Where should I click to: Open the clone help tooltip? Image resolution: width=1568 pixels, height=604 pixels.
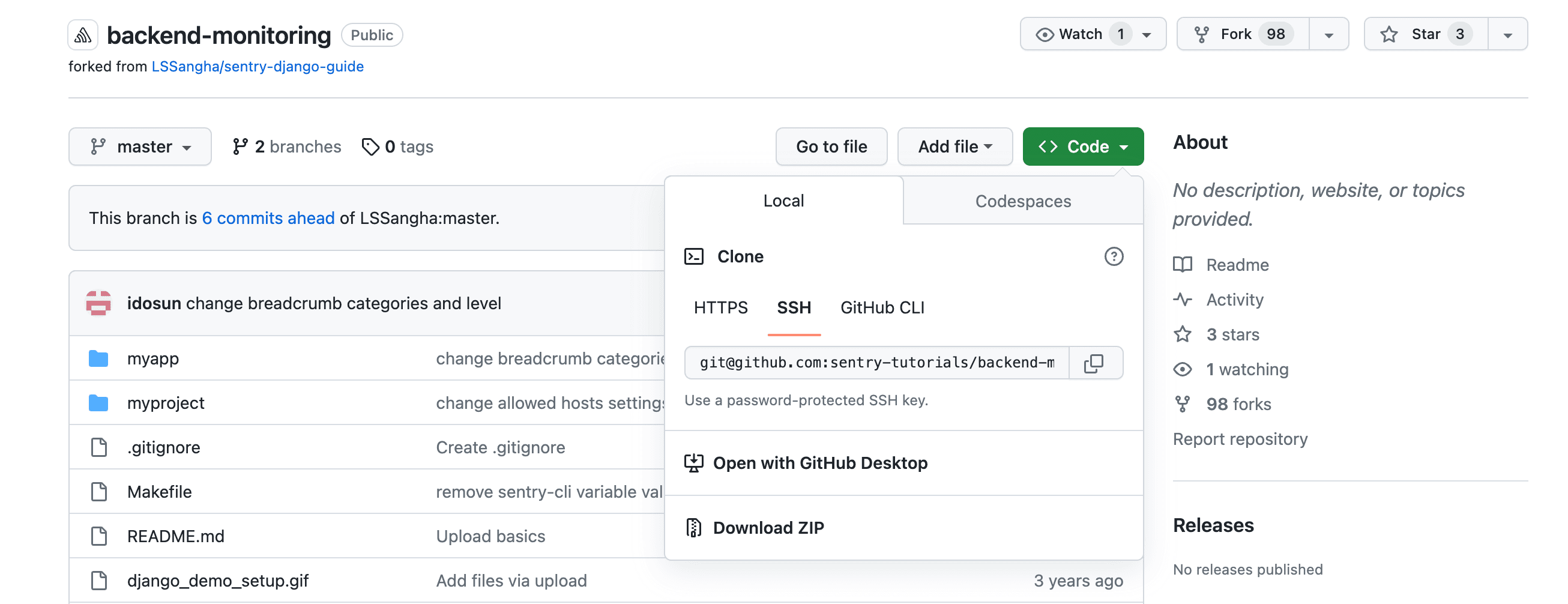(1114, 257)
